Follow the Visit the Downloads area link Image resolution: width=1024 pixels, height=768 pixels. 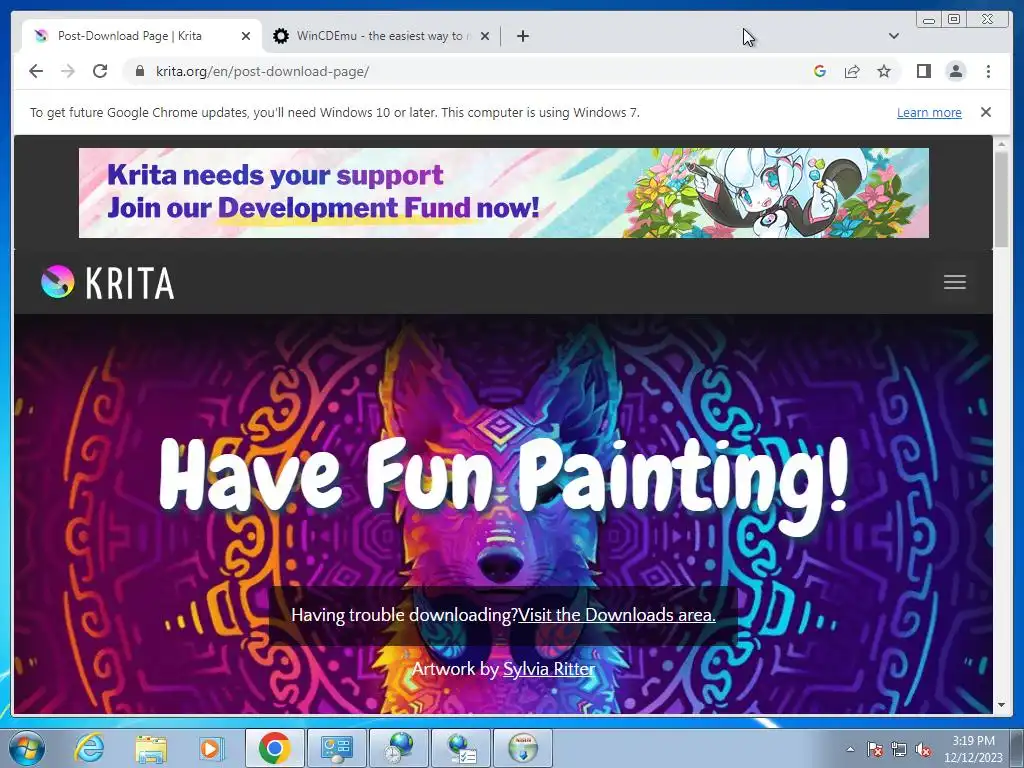[x=616, y=615]
